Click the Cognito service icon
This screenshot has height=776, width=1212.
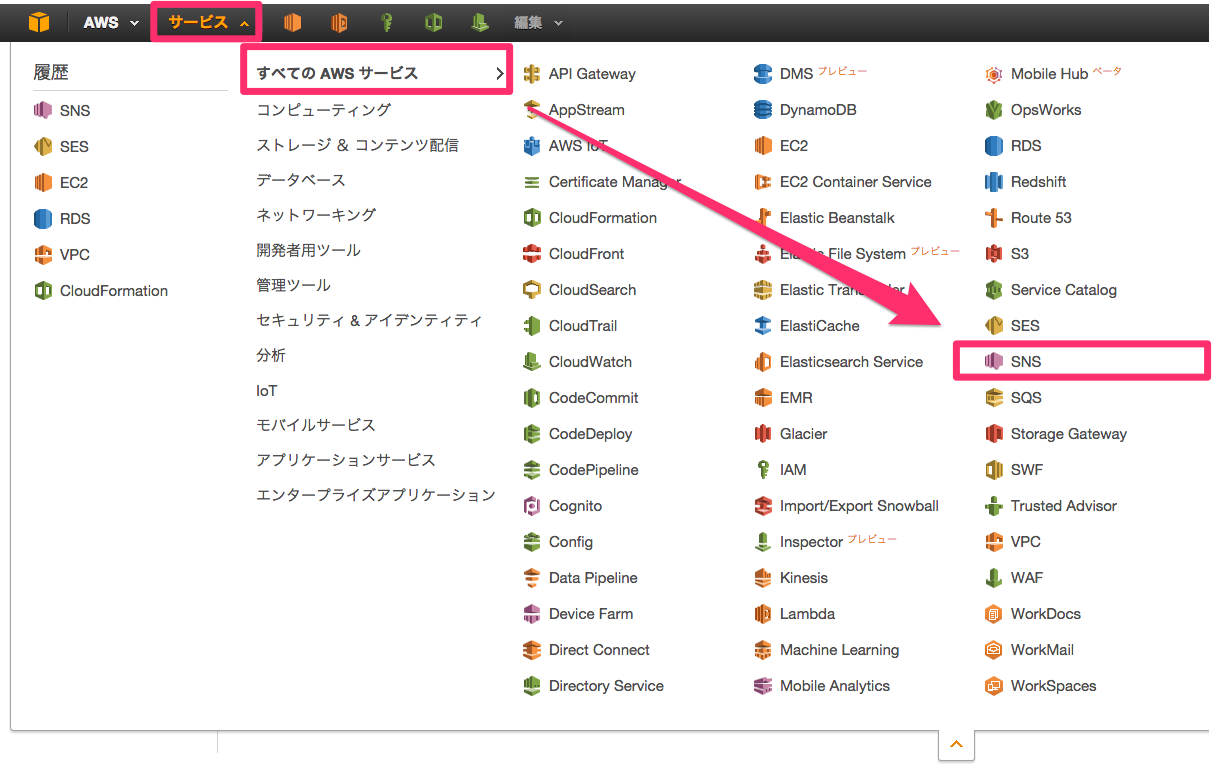[532, 506]
